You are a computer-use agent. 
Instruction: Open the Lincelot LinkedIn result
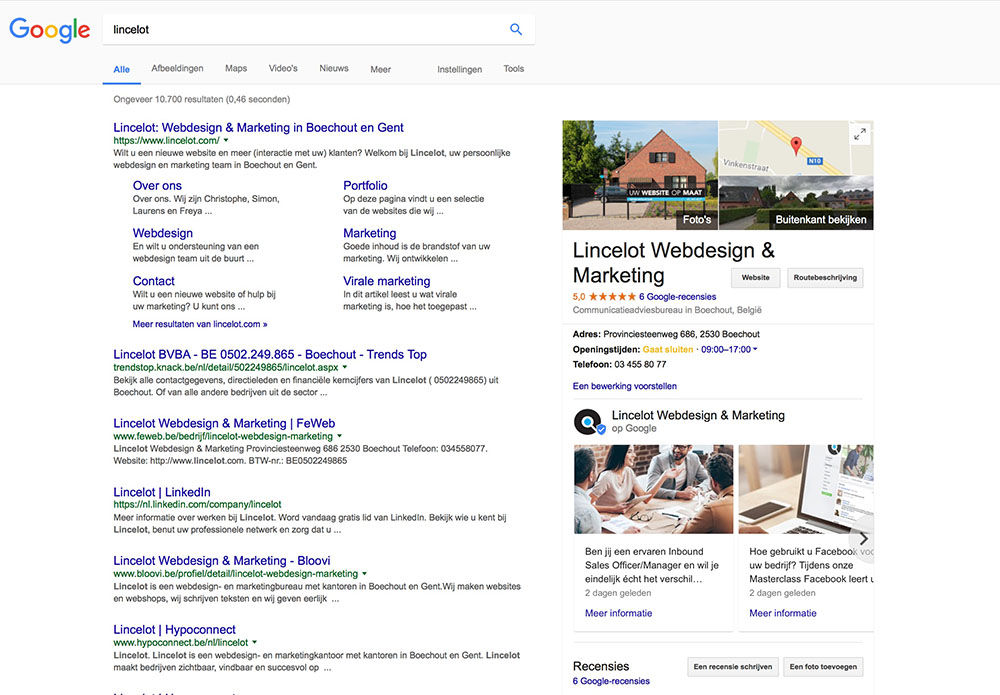[162, 492]
